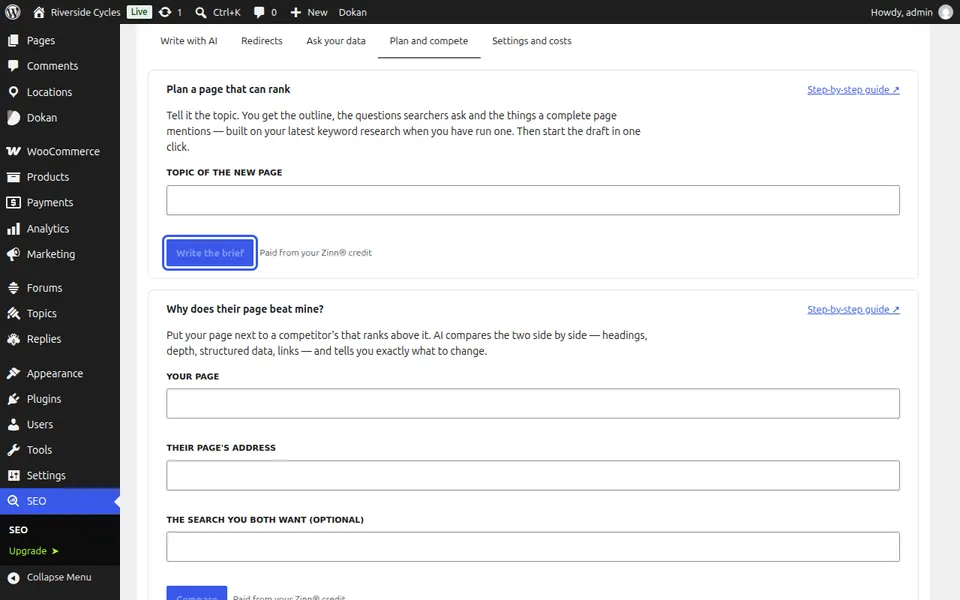This screenshot has width=960, height=600.
Task: Click the Ctrl+K search magnifier icon
Action: (x=201, y=12)
